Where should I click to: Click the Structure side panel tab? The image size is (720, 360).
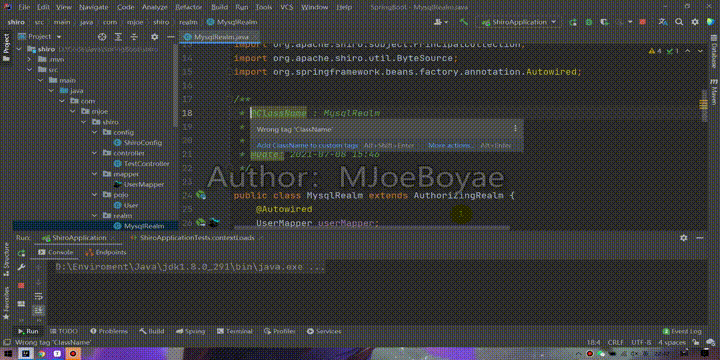6,260
